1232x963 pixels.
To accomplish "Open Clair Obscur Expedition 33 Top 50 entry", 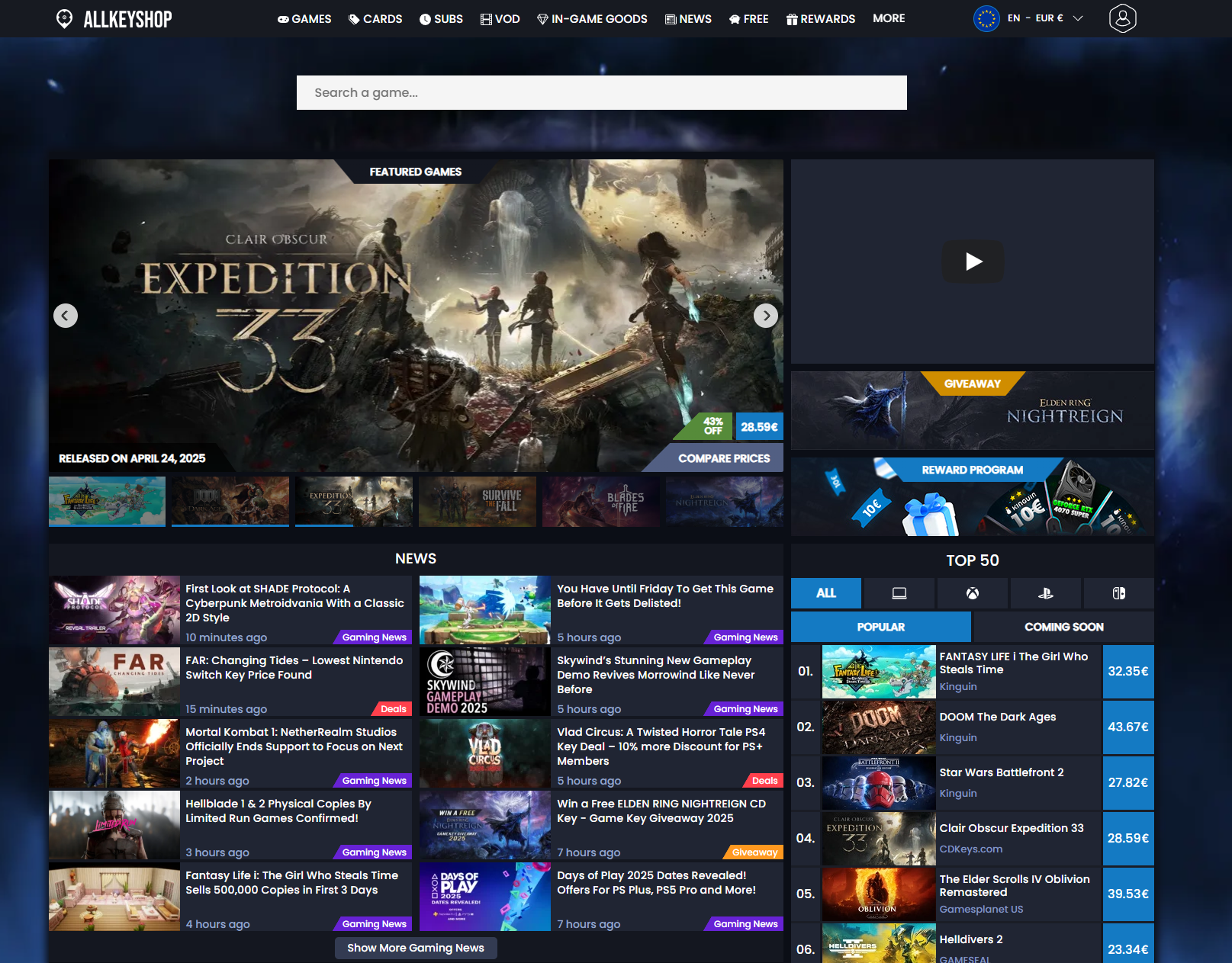I will pos(973,839).
